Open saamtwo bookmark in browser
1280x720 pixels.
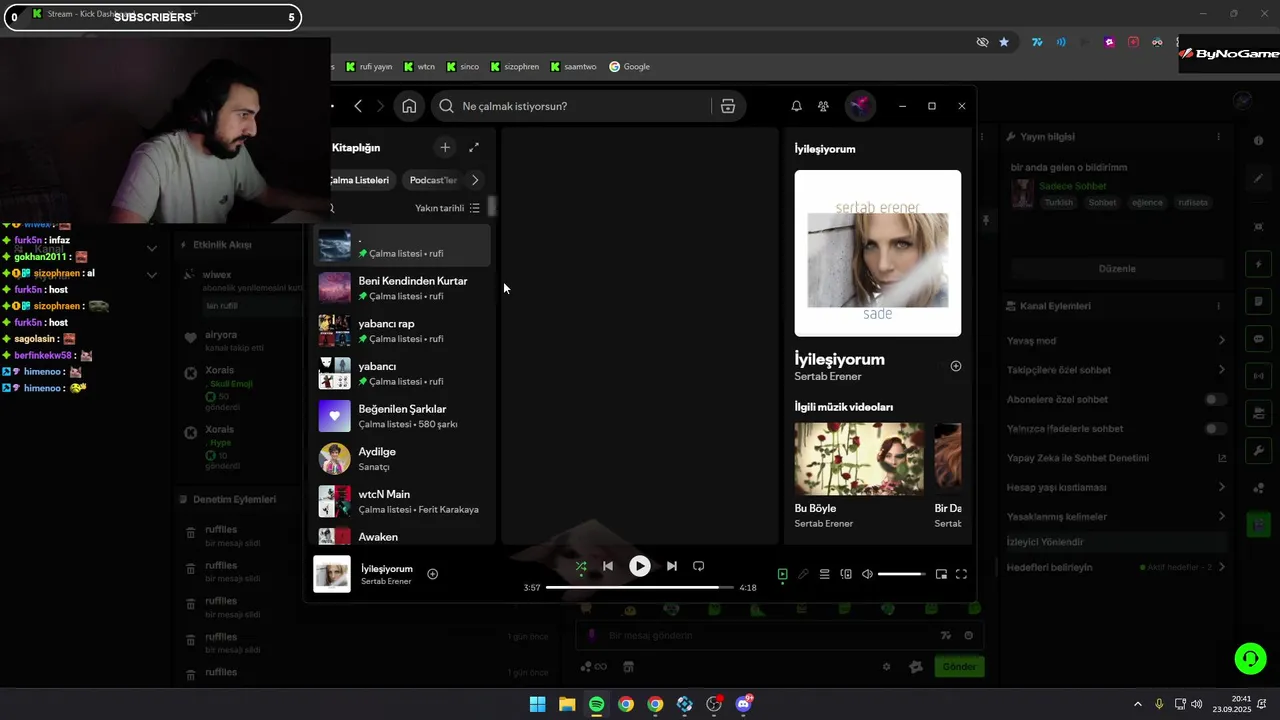(x=572, y=67)
